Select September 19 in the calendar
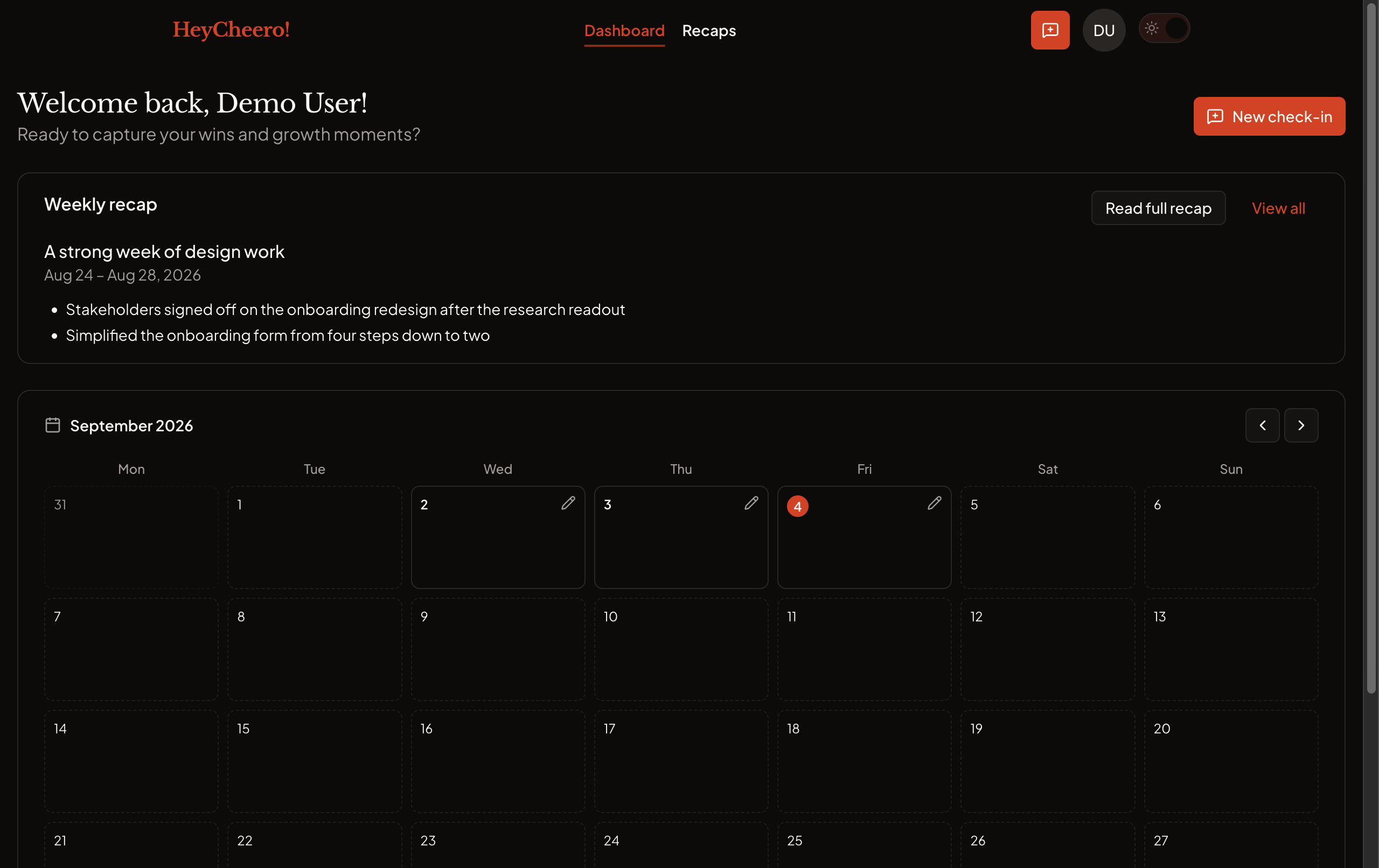The width and height of the screenshot is (1379, 868). pos(1047,761)
